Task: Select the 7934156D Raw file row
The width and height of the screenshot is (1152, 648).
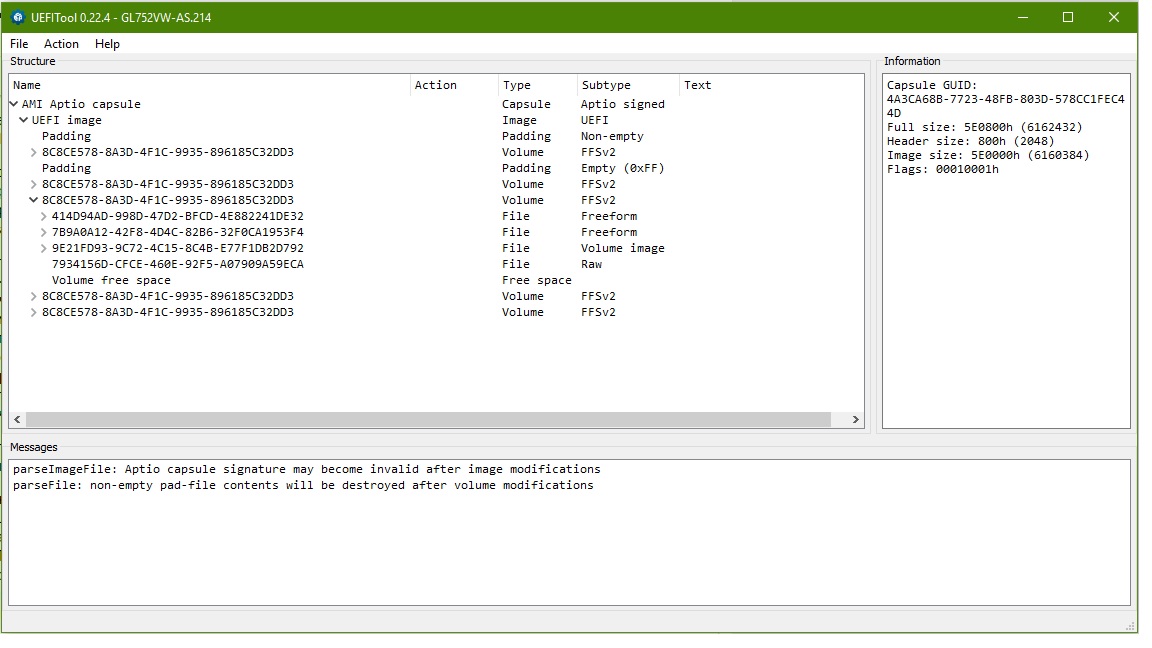Action: [x=177, y=264]
